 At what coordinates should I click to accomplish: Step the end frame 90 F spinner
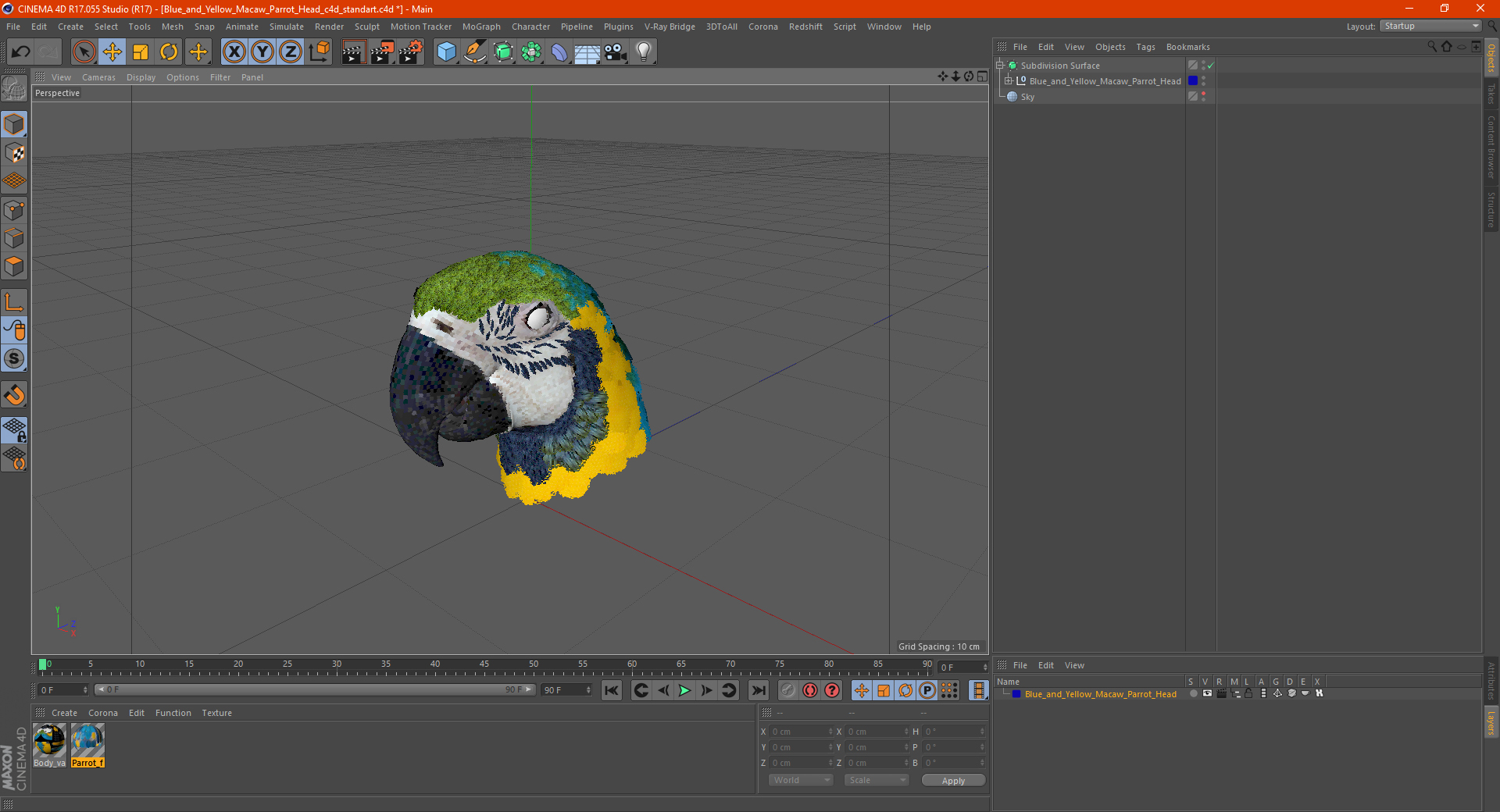(x=588, y=690)
